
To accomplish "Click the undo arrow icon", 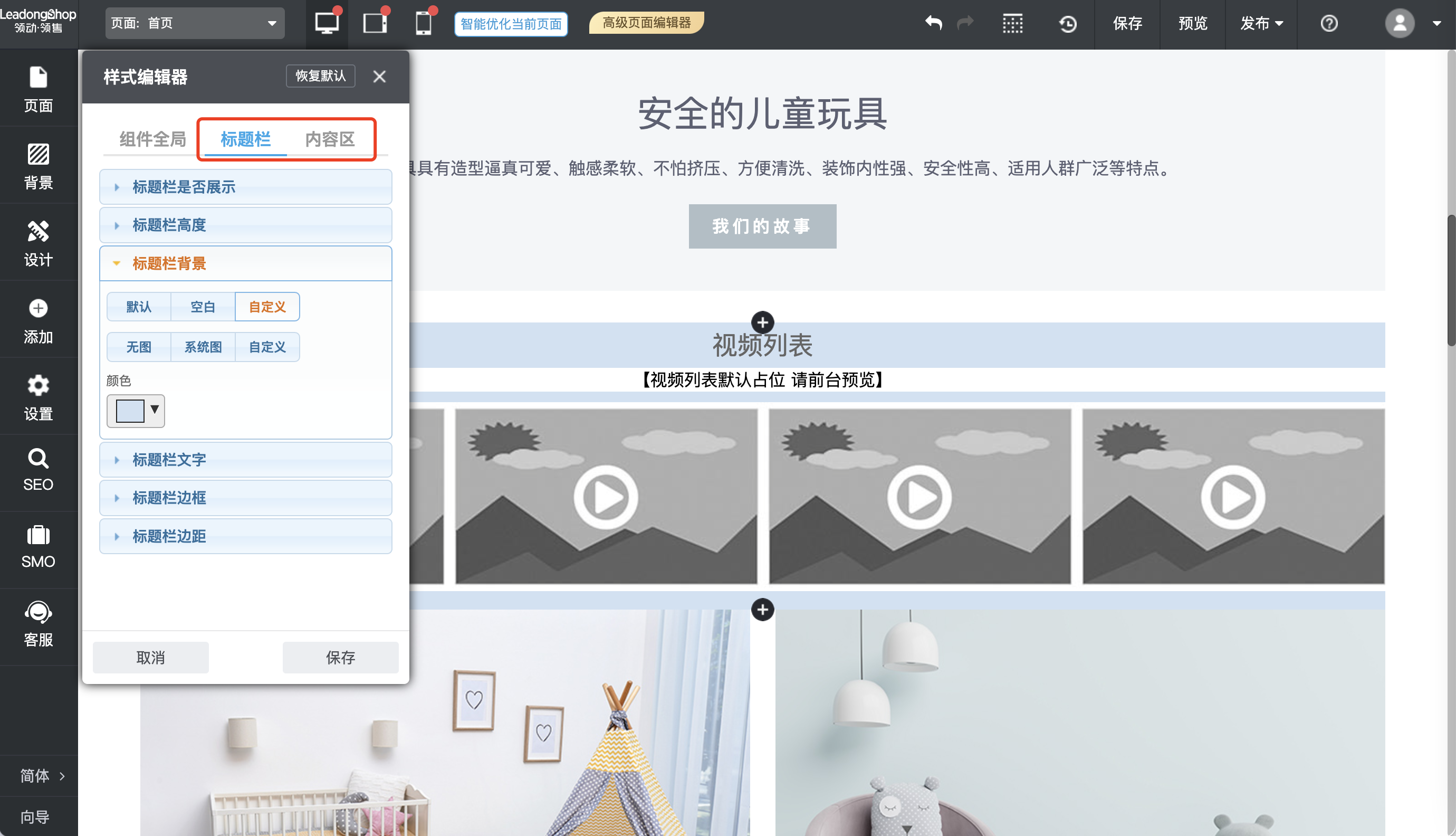I will pos(934,23).
